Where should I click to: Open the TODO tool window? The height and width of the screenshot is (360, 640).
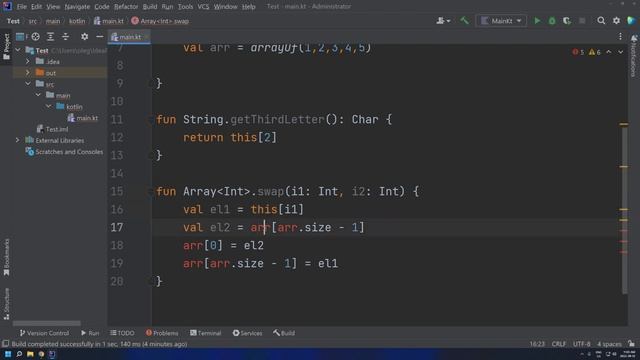122,333
